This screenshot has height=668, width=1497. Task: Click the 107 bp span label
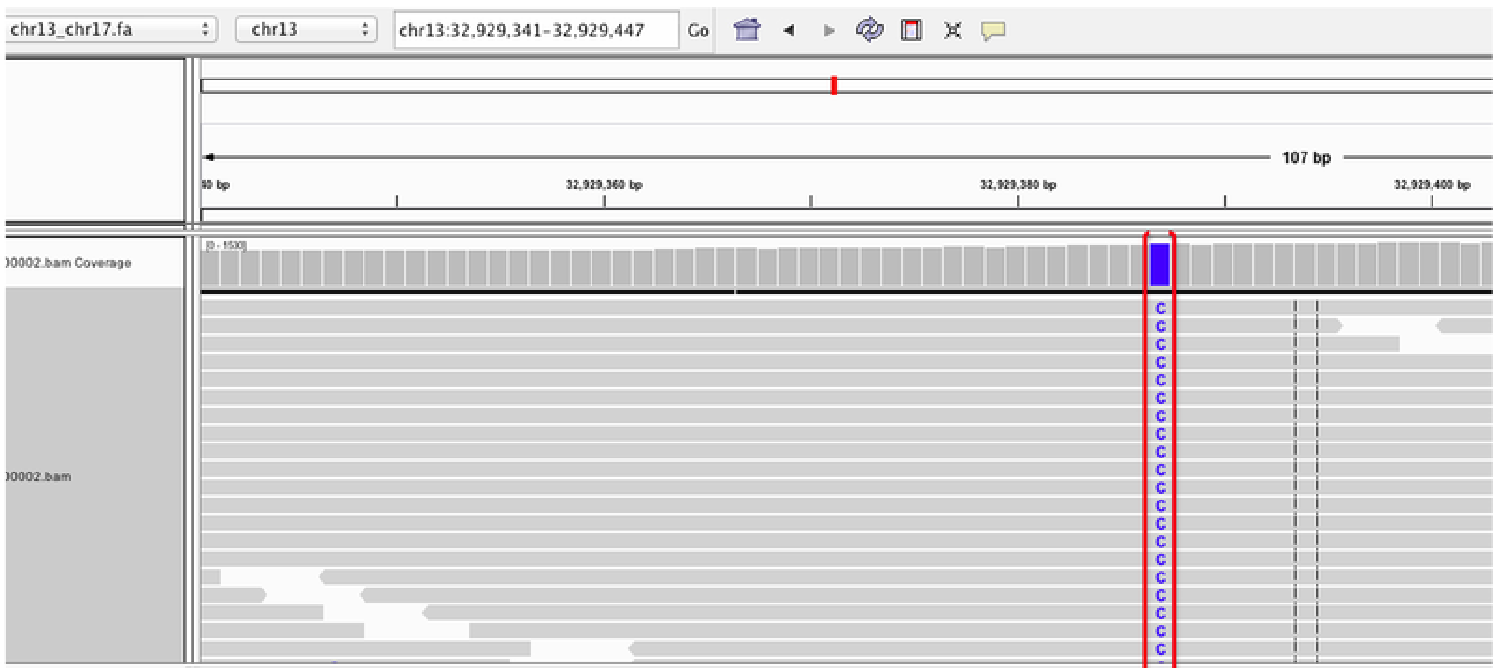pos(1306,158)
